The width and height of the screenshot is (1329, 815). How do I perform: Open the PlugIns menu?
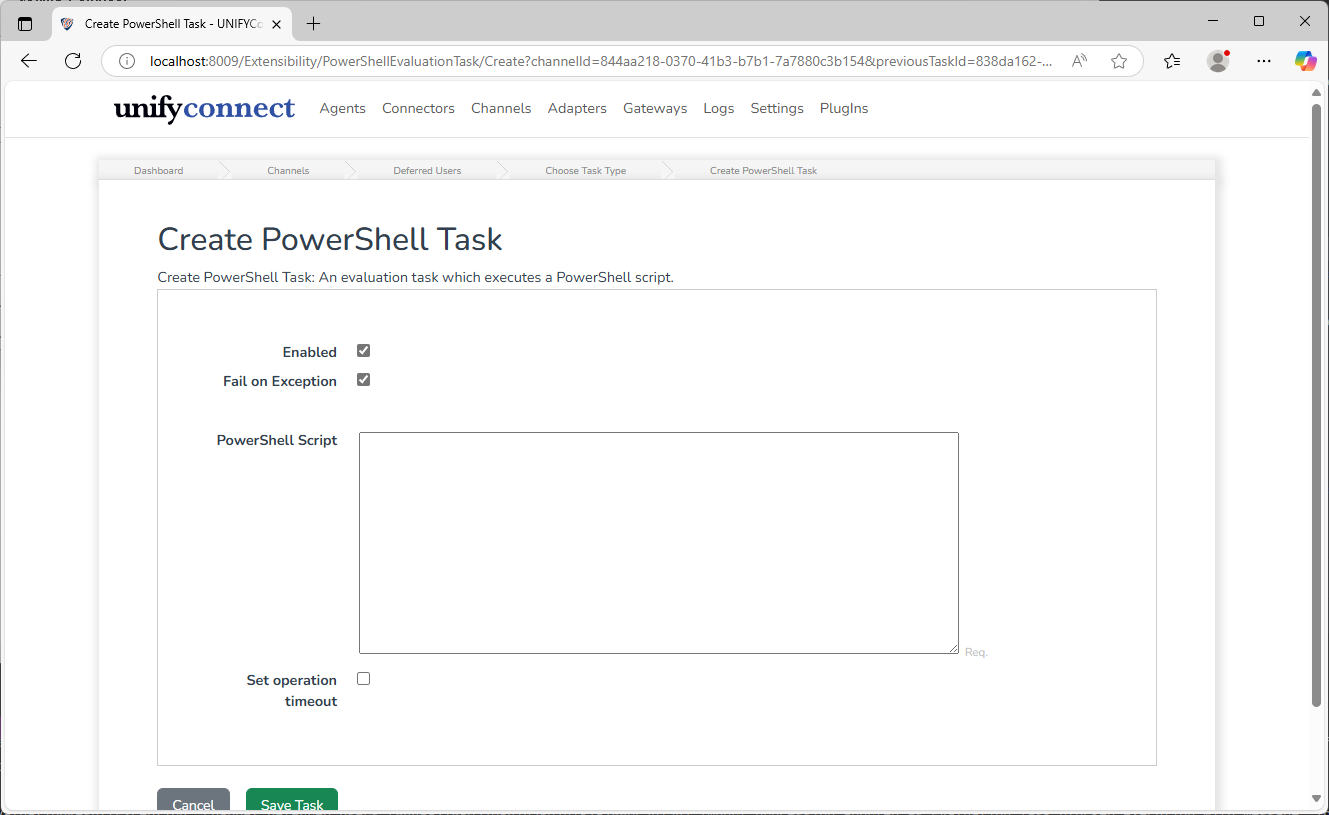(844, 108)
